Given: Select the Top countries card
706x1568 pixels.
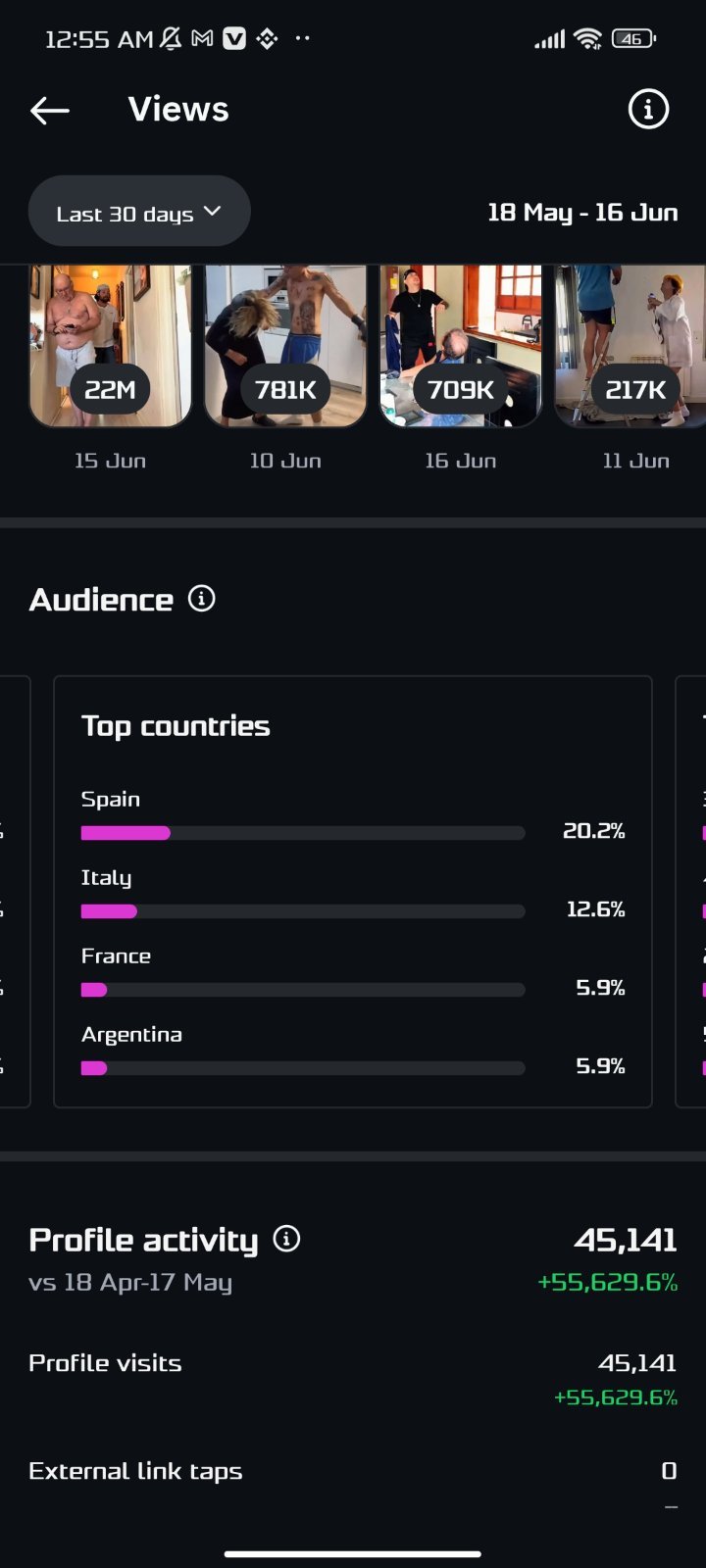Looking at the screenshot, I should point(353,892).
